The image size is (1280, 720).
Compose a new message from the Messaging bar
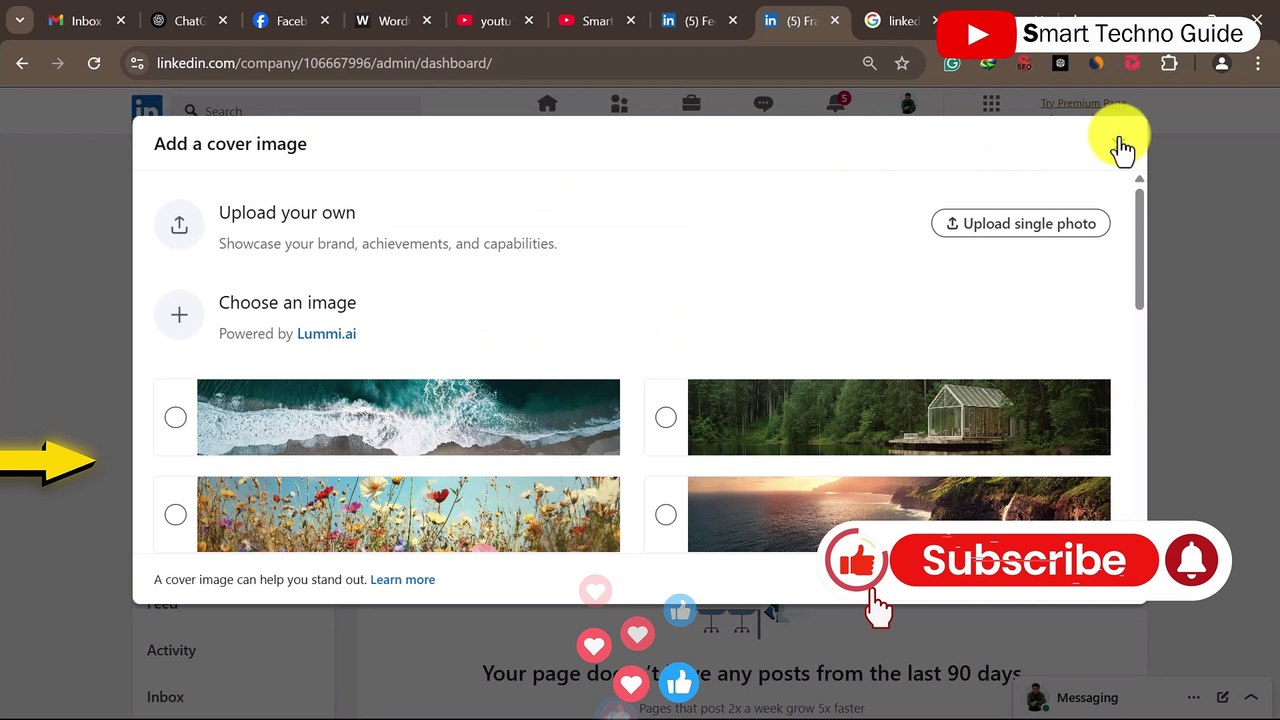click(x=1222, y=698)
